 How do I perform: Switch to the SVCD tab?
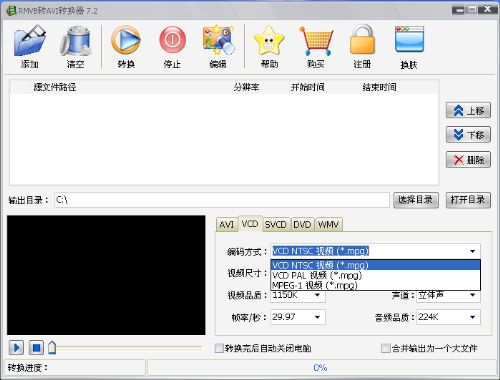coord(276,224)
